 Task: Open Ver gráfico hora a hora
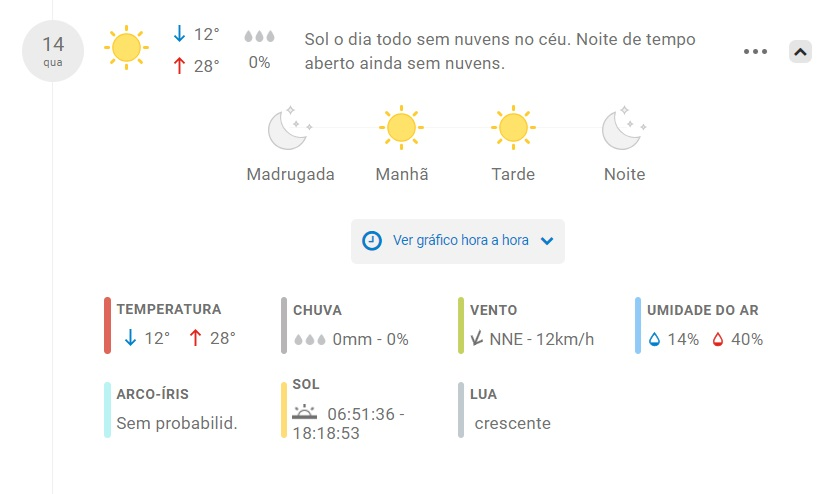pyautogui.click(x=457, y=241)
